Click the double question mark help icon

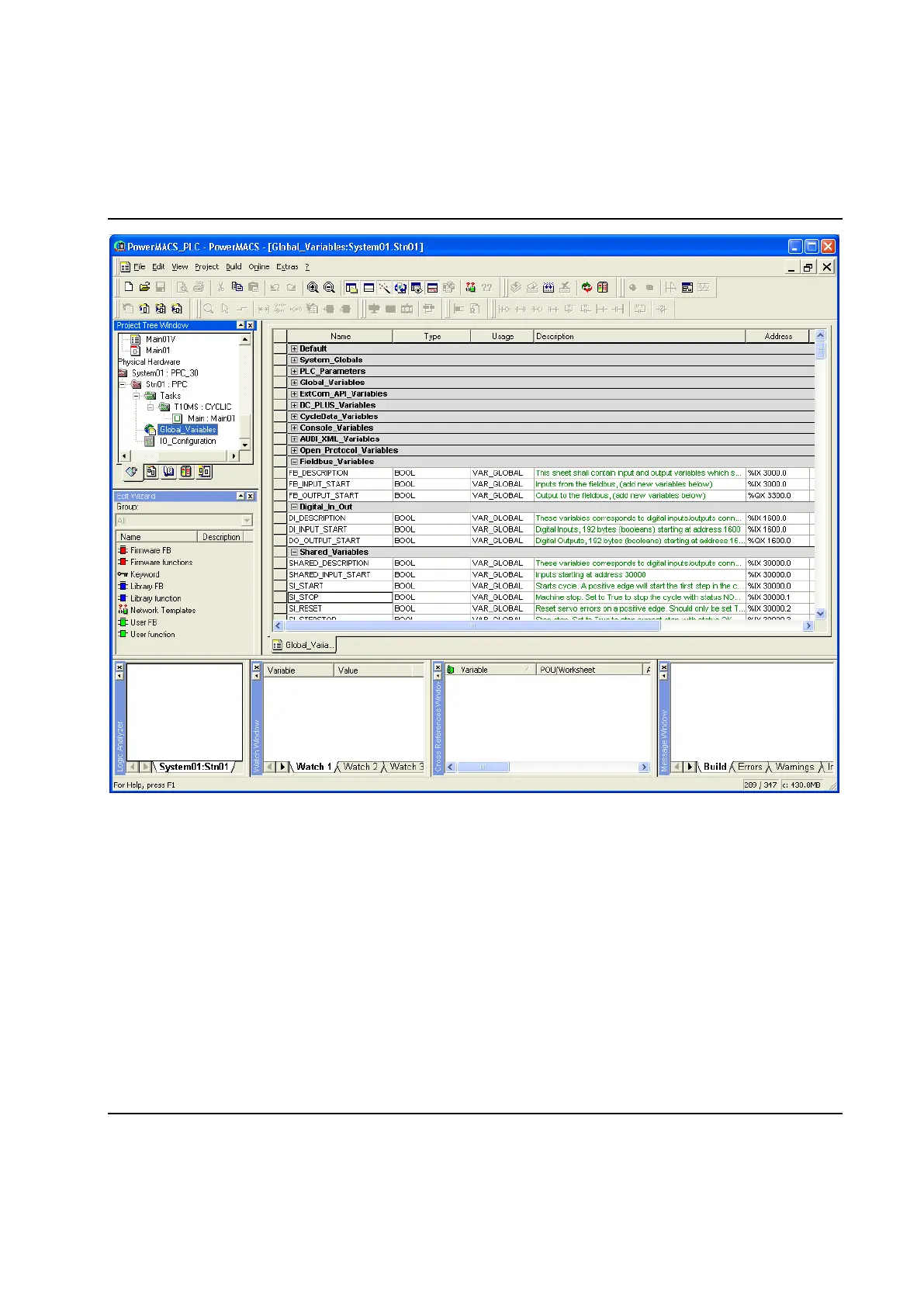[x=486, y=287]
